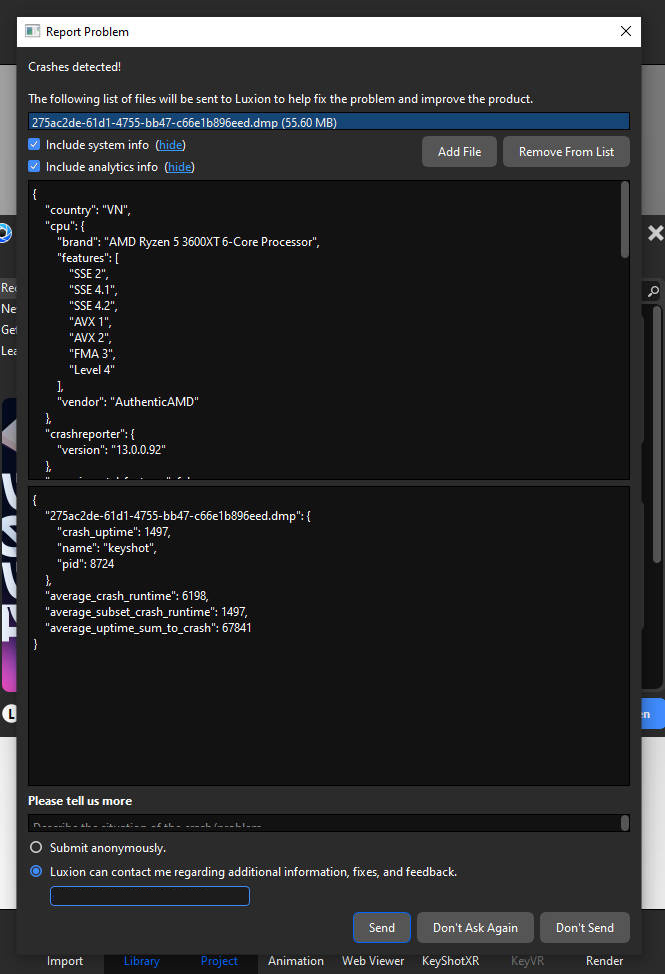Click Remove From List button

(x=566, y=152)
